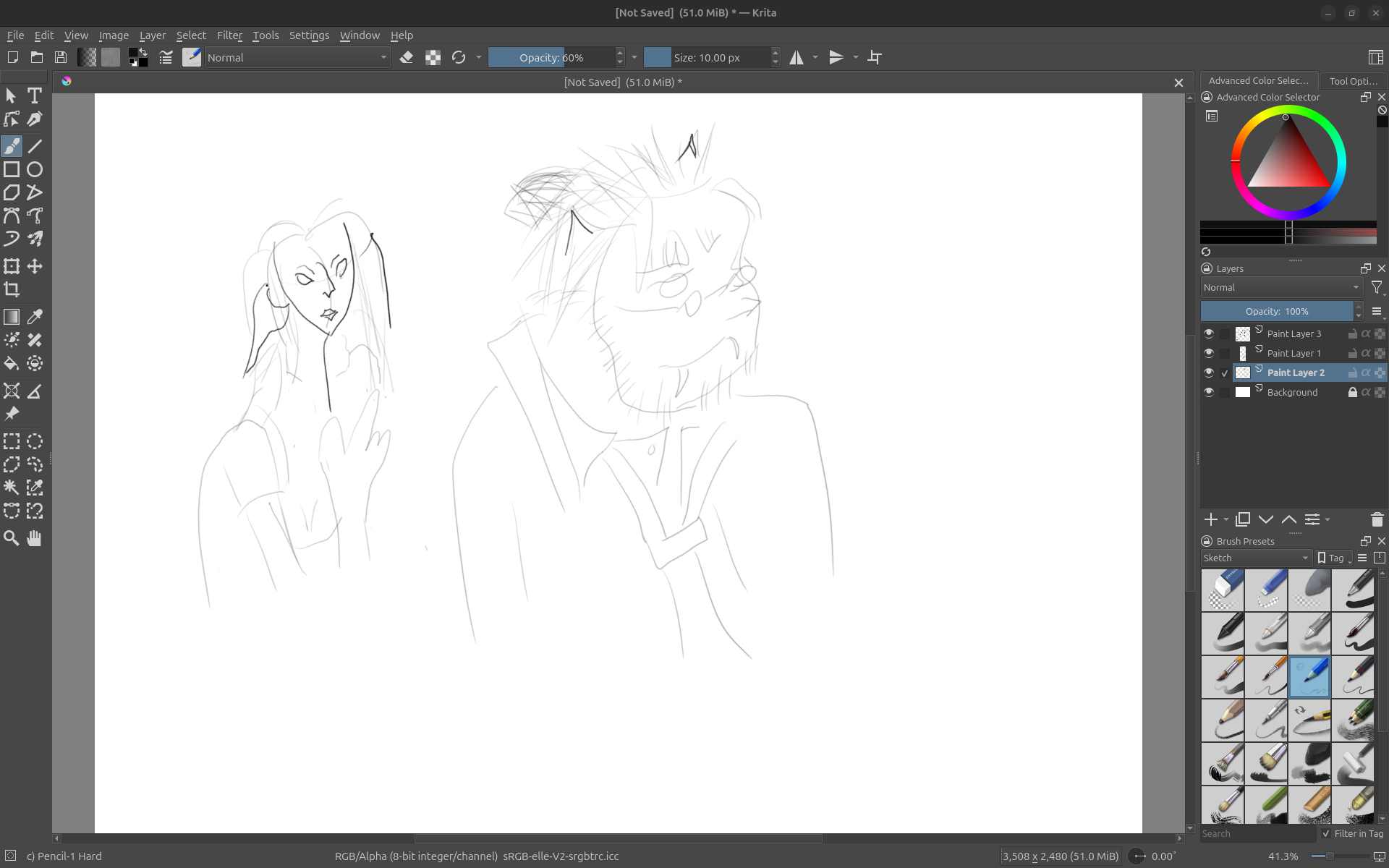The width and height of the screenshot is (1389, 868).
Task: Expand layer blending mode dropdown
Action: 1281,287
